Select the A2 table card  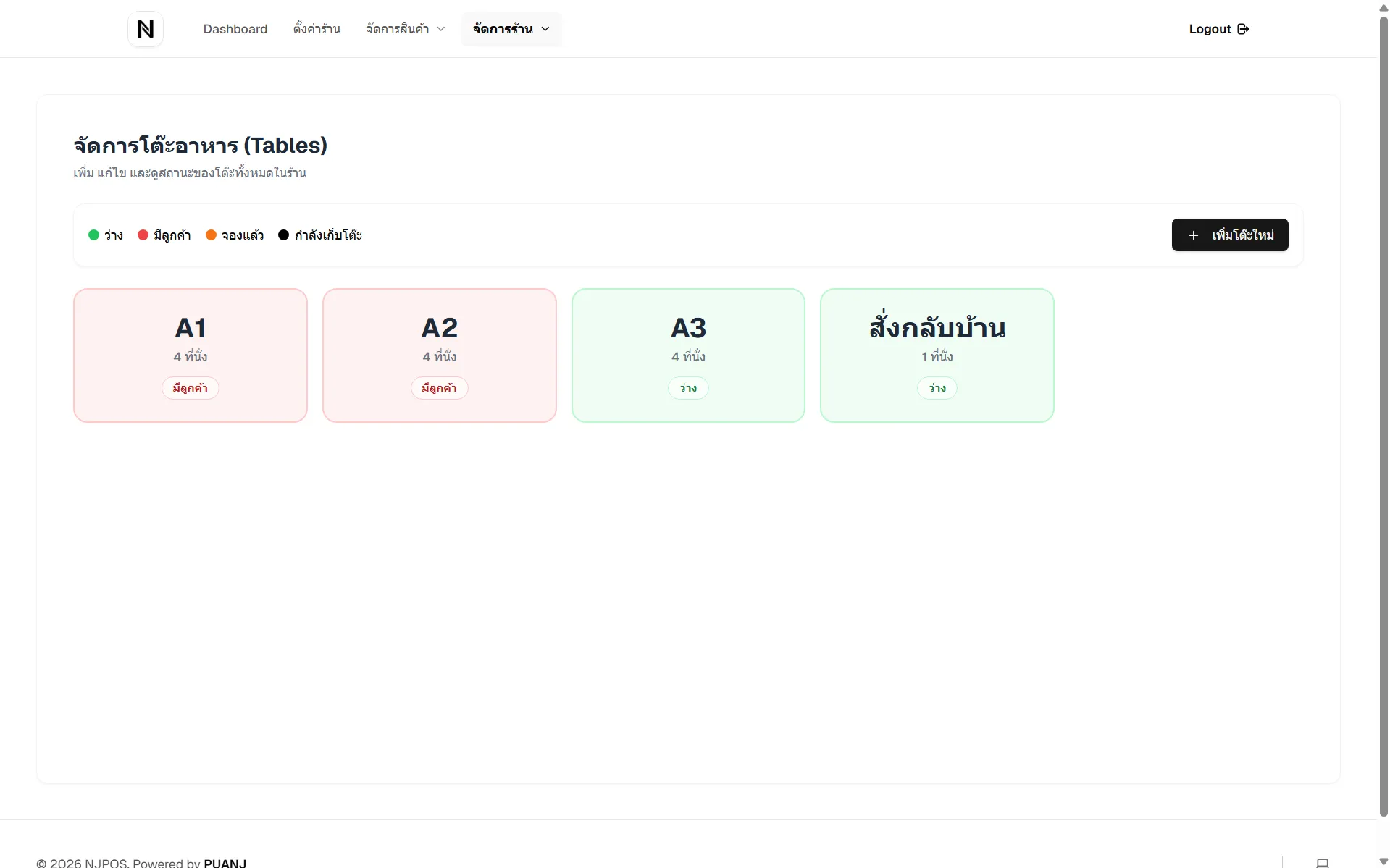point(440,355)
